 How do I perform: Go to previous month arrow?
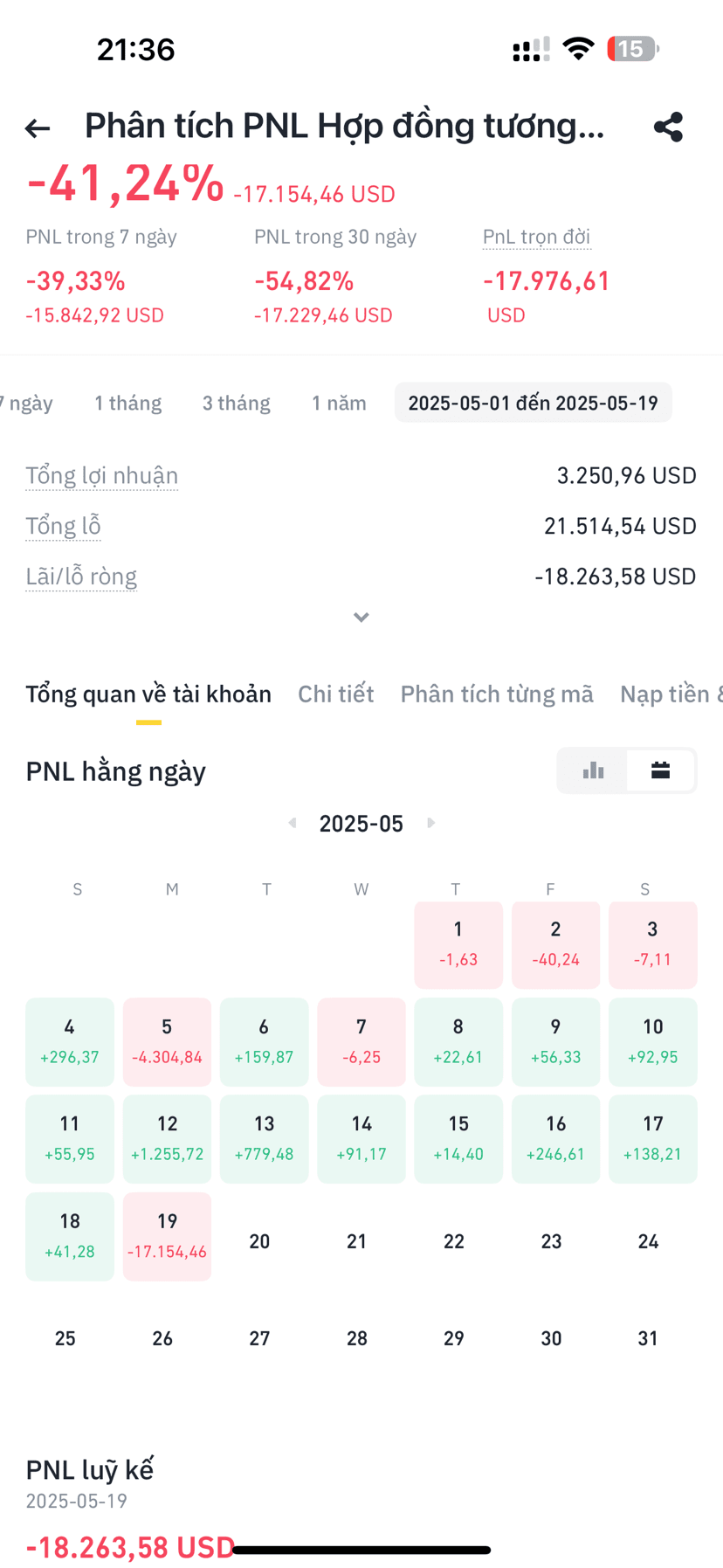point(293,823)
